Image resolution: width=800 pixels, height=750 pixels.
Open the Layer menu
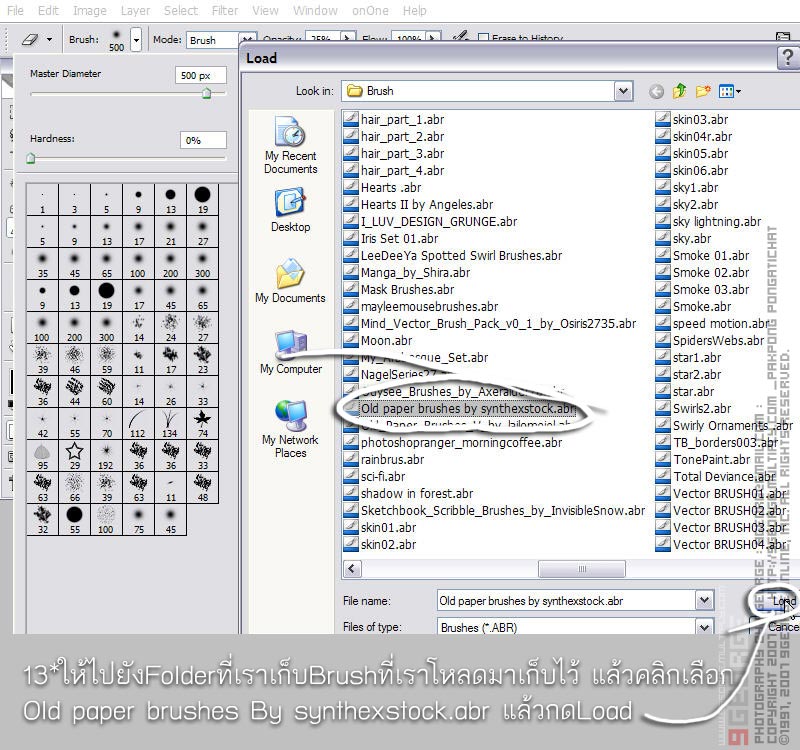click(x=135, y=10)
